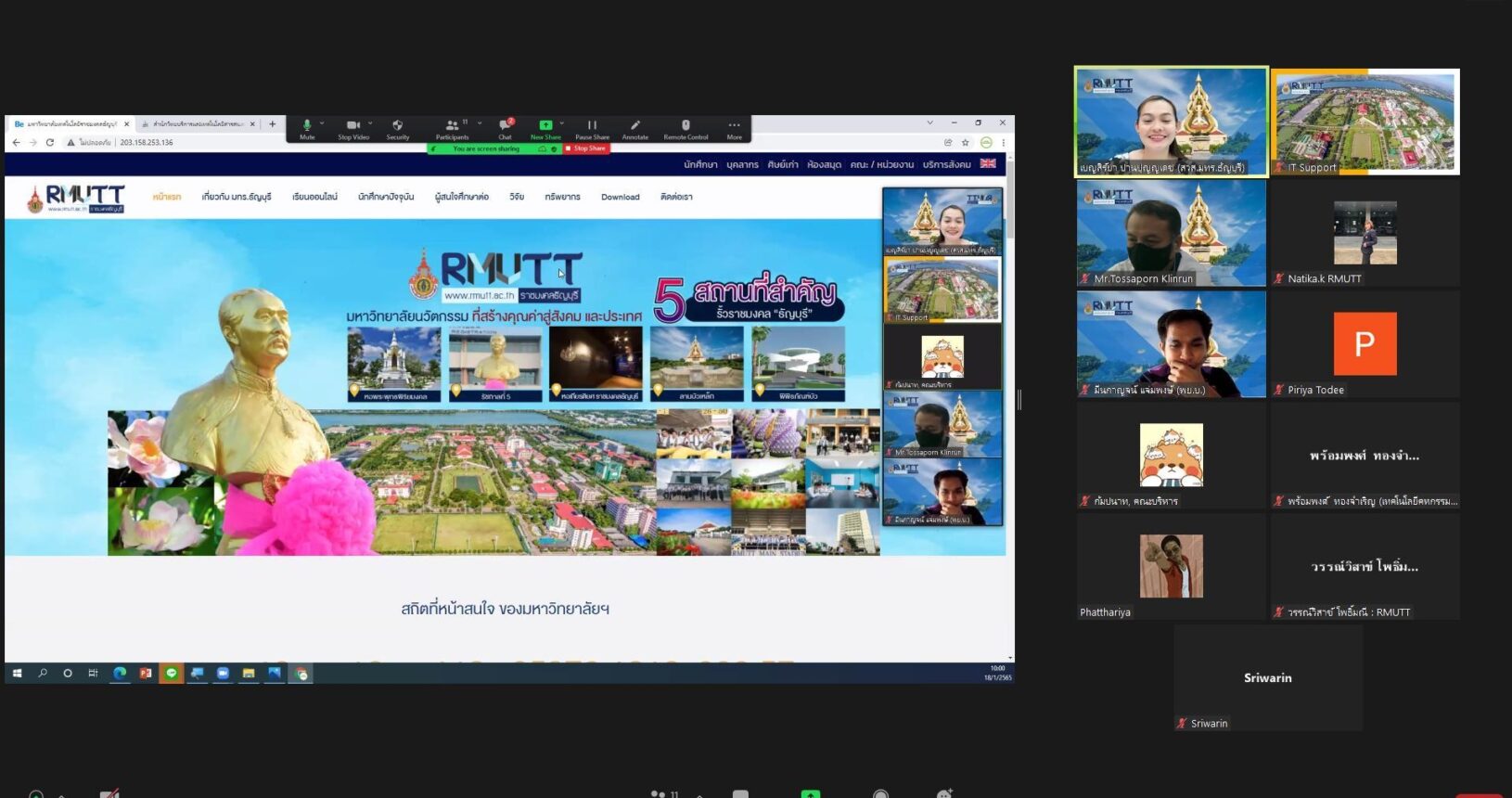This screenshot has width=1512, height=798.
Task: Go back in the browser
Action: tap(16, 142)
